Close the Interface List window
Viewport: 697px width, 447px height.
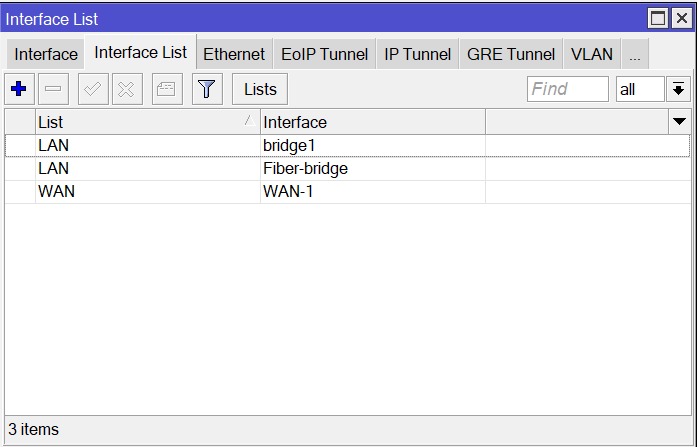pyautogui.click(x=680, y=18)
